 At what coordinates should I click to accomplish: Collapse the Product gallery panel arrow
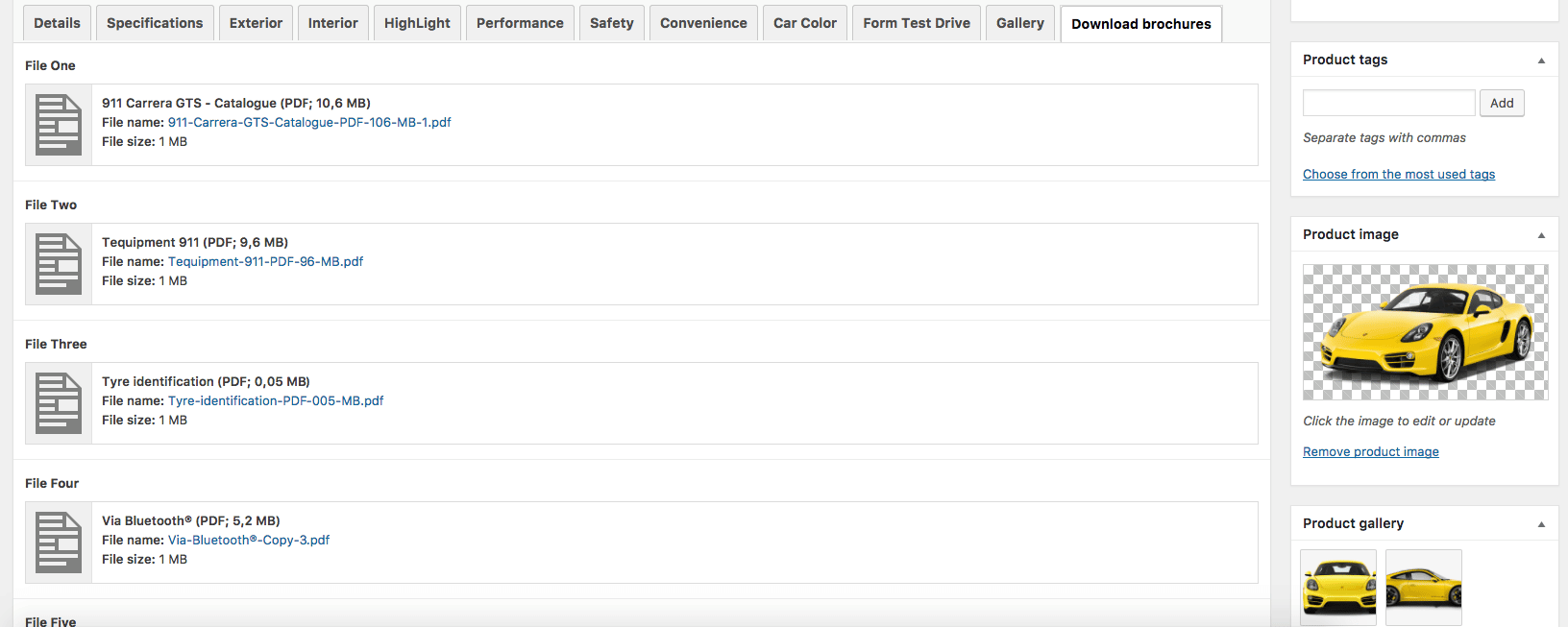(x=1541, y=524)
